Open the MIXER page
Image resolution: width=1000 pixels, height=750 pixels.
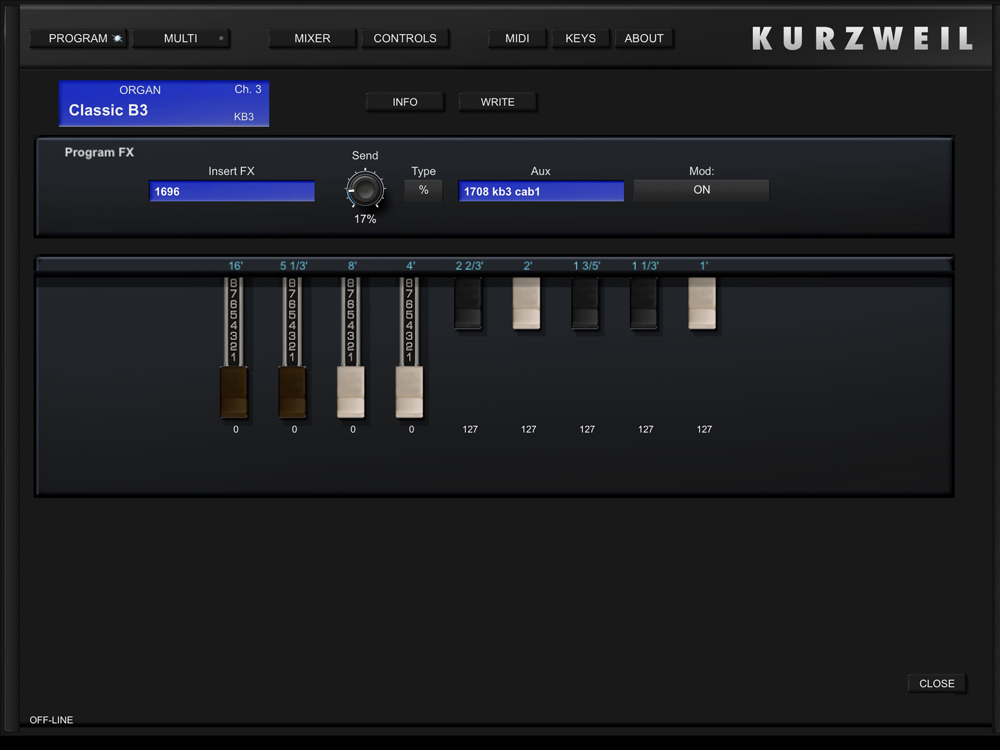coord(312,38)
